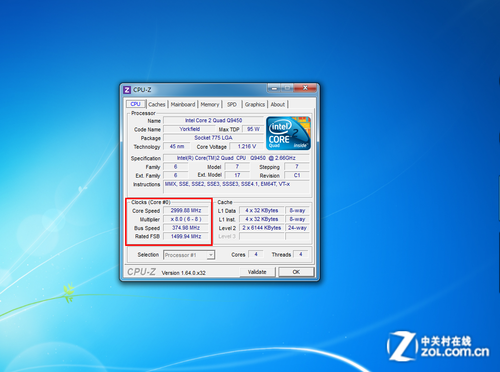Click the specification field with '2.66GHz'
Screen dimensions: 500x372
tap(236, 158)
